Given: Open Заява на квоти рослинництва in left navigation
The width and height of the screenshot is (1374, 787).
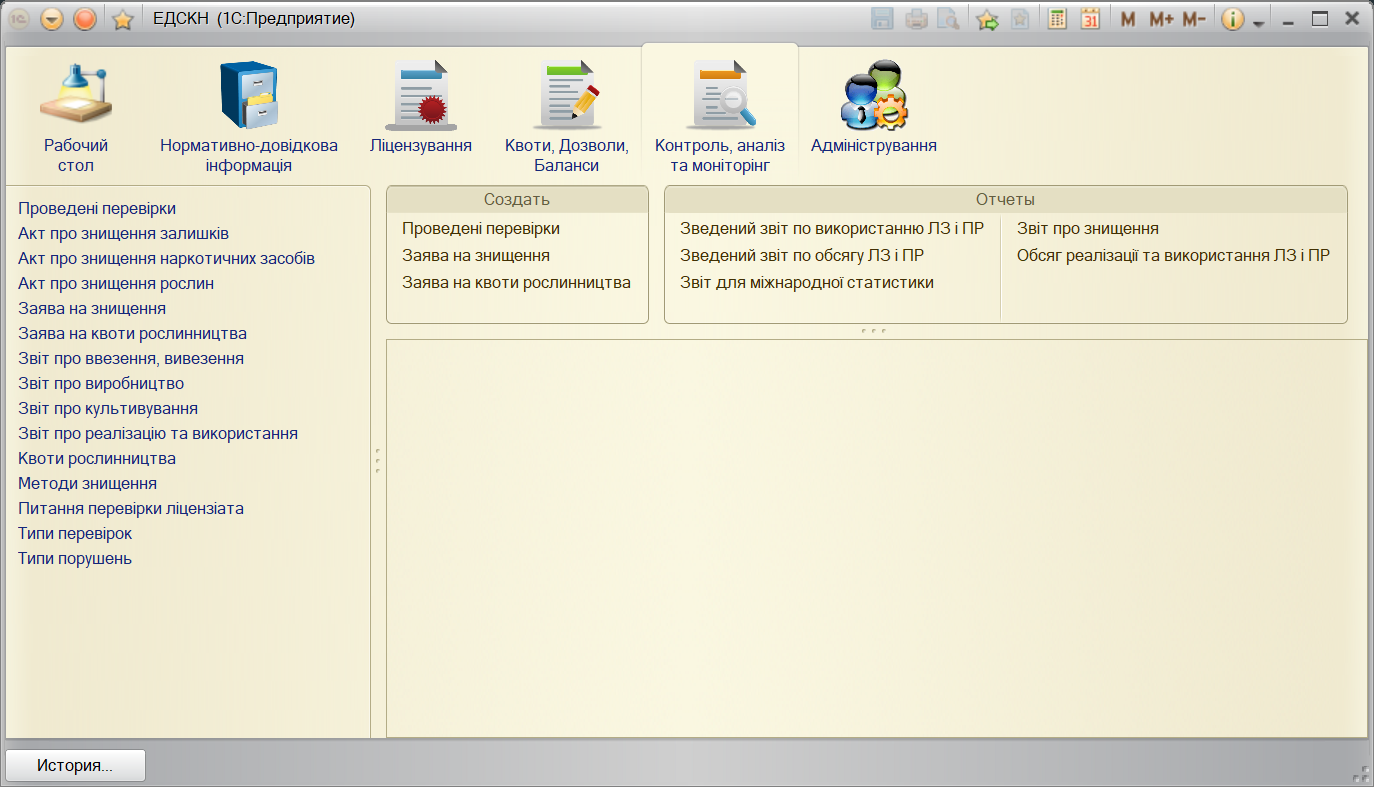Looking at the screenshot, I should (x=132, y=333).
